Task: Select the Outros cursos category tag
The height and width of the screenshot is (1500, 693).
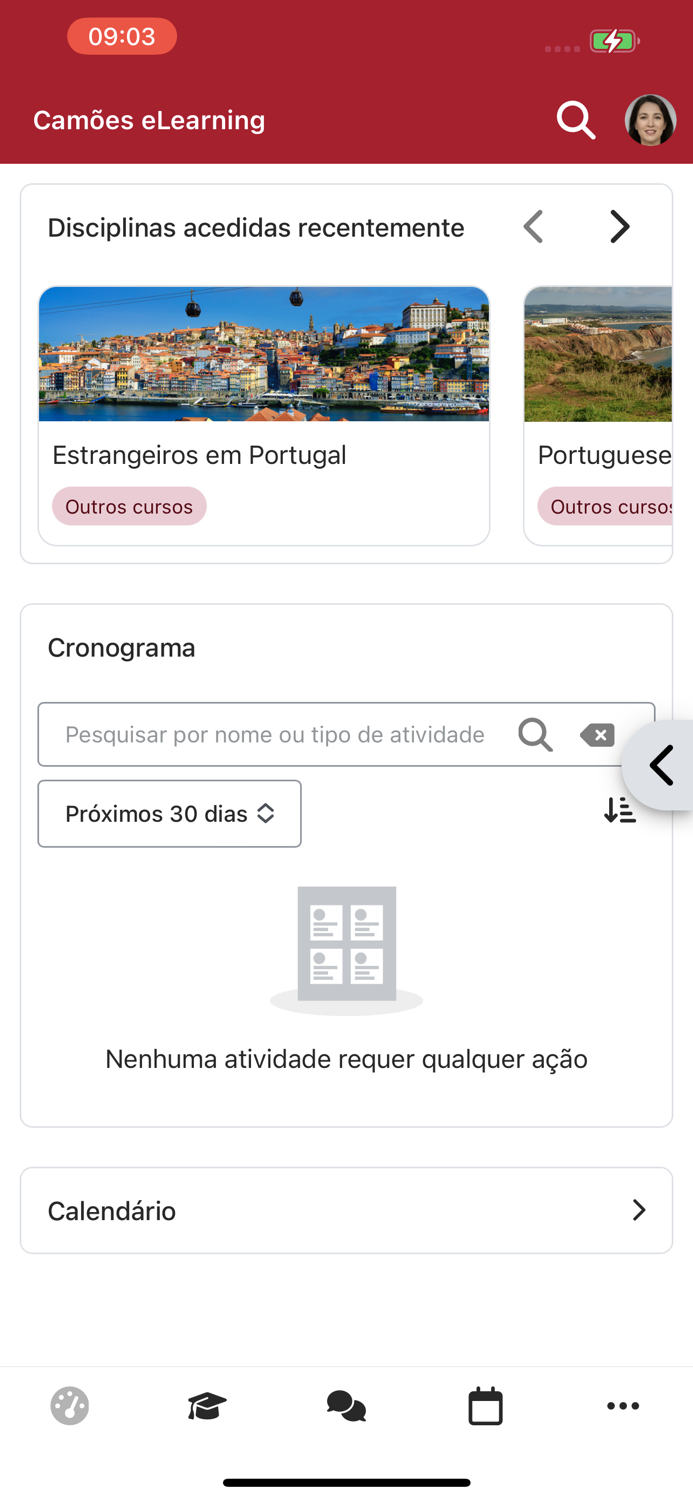Action: tap(129, 506)
